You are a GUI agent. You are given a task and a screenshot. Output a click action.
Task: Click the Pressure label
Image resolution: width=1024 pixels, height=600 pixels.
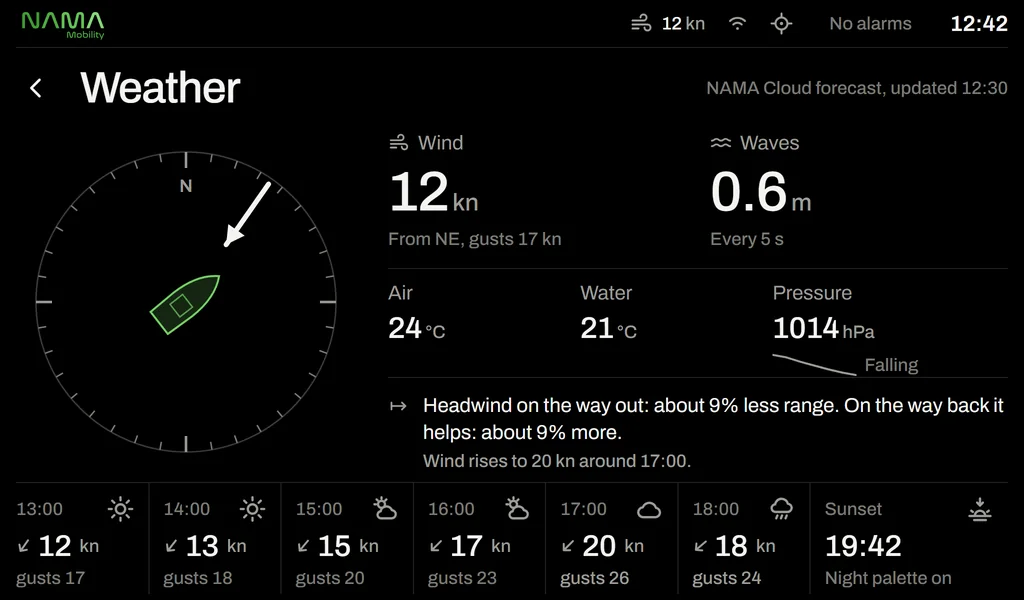(x=812, y=293)
